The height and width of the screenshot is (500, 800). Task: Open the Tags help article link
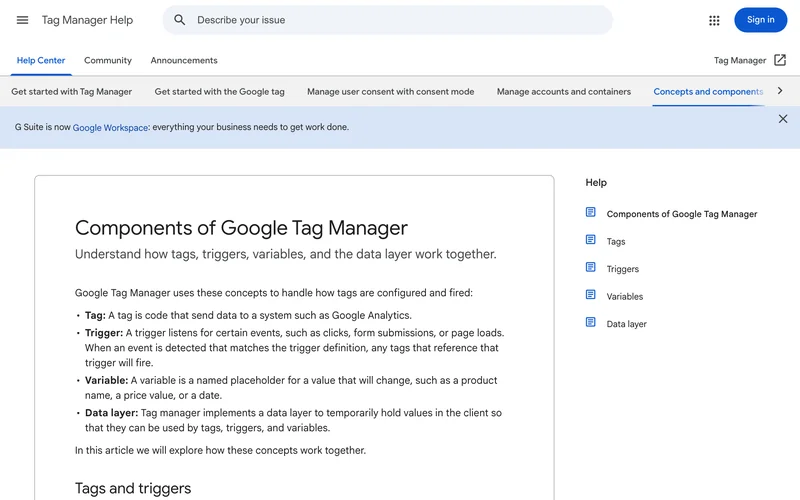(x=616, y=241)
